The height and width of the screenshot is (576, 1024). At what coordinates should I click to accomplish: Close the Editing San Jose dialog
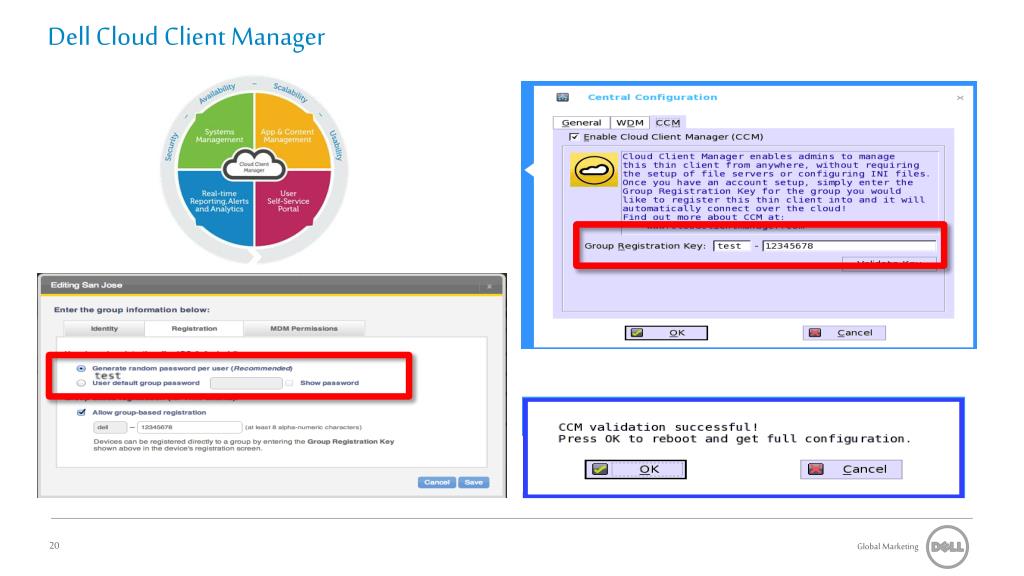(x=490, y=286)
